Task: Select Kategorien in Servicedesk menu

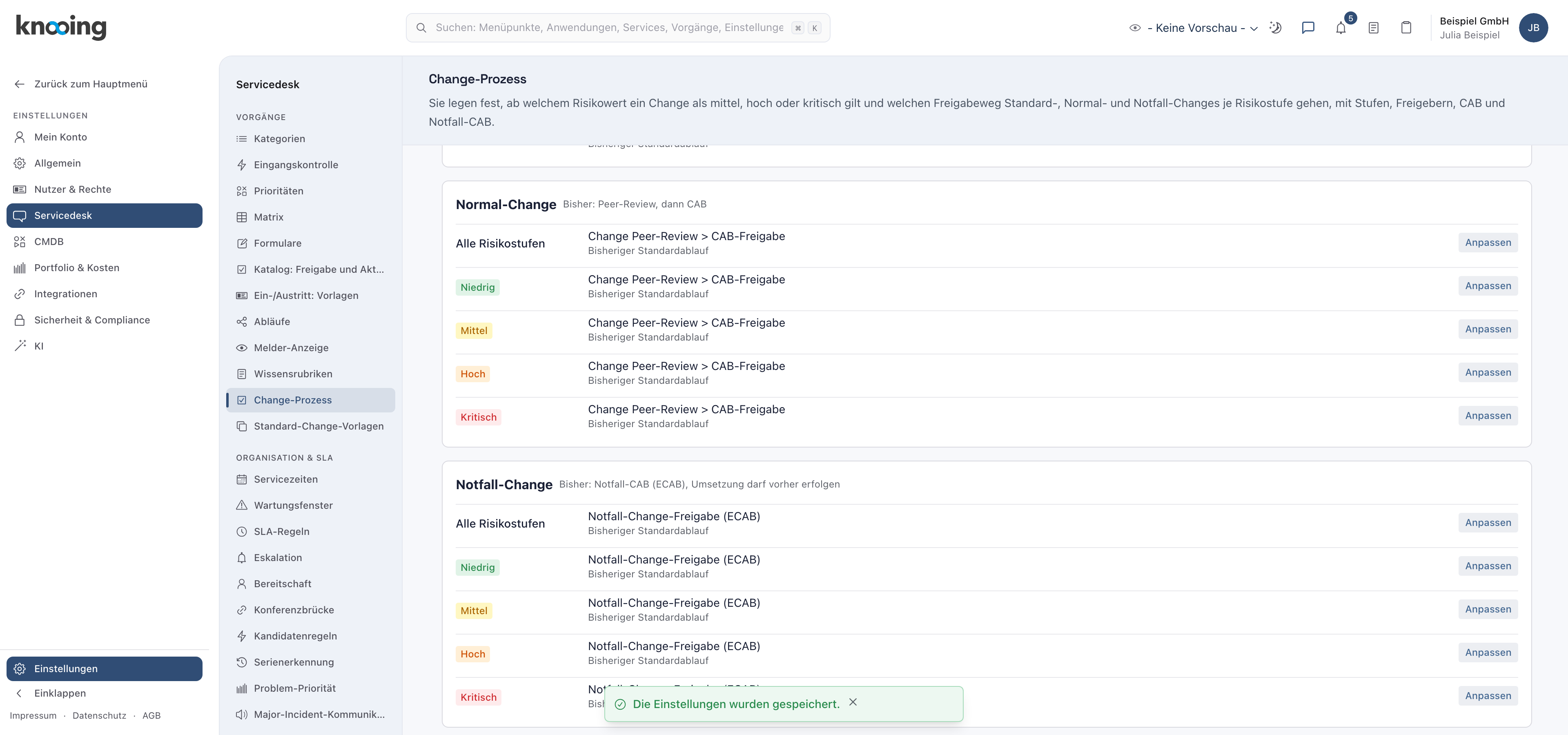Action: 310,139
